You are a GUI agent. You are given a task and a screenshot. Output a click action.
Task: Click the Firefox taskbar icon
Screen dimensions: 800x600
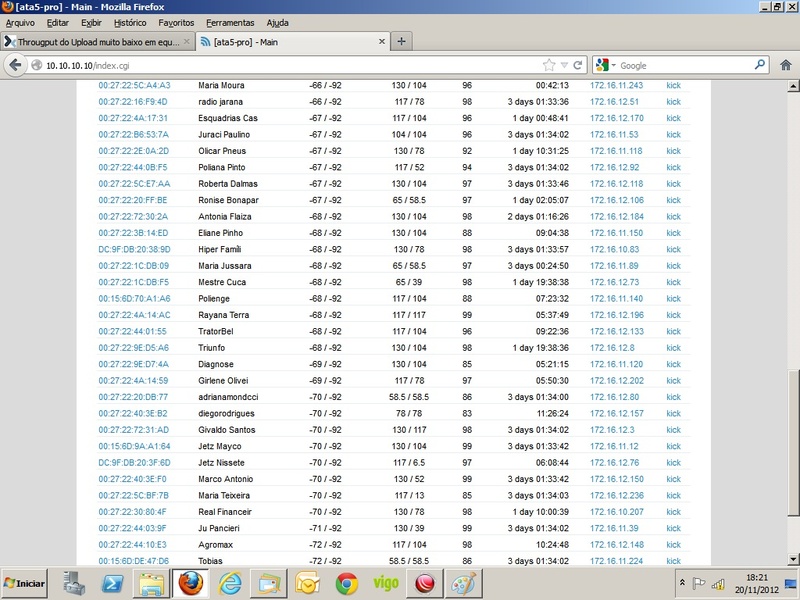click(191, 583)
